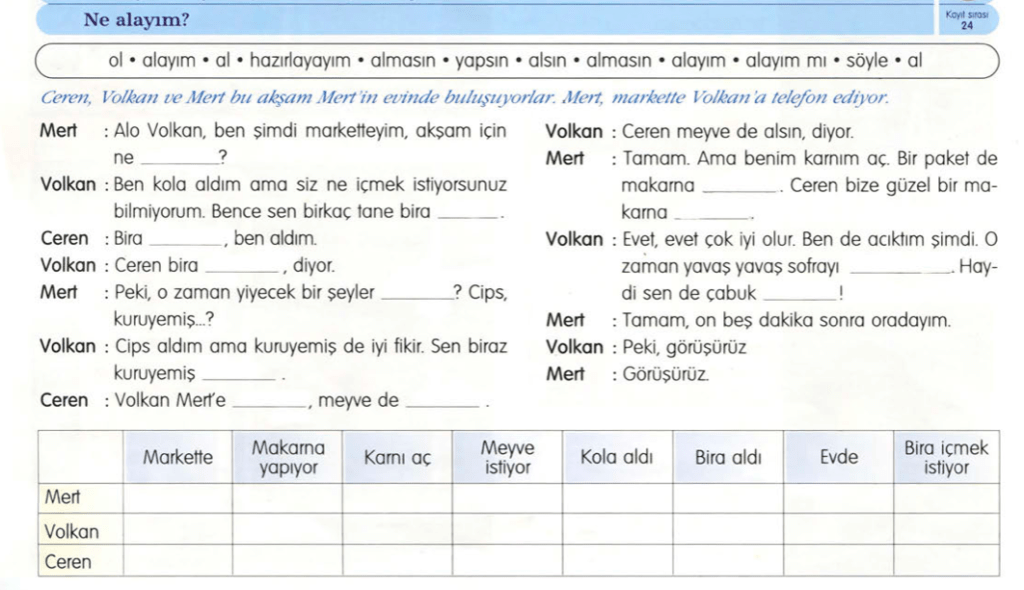Click the blank after "birkaç tane bira"
The height and width of the screenshot is (590, 1024).
pos(468,213)
